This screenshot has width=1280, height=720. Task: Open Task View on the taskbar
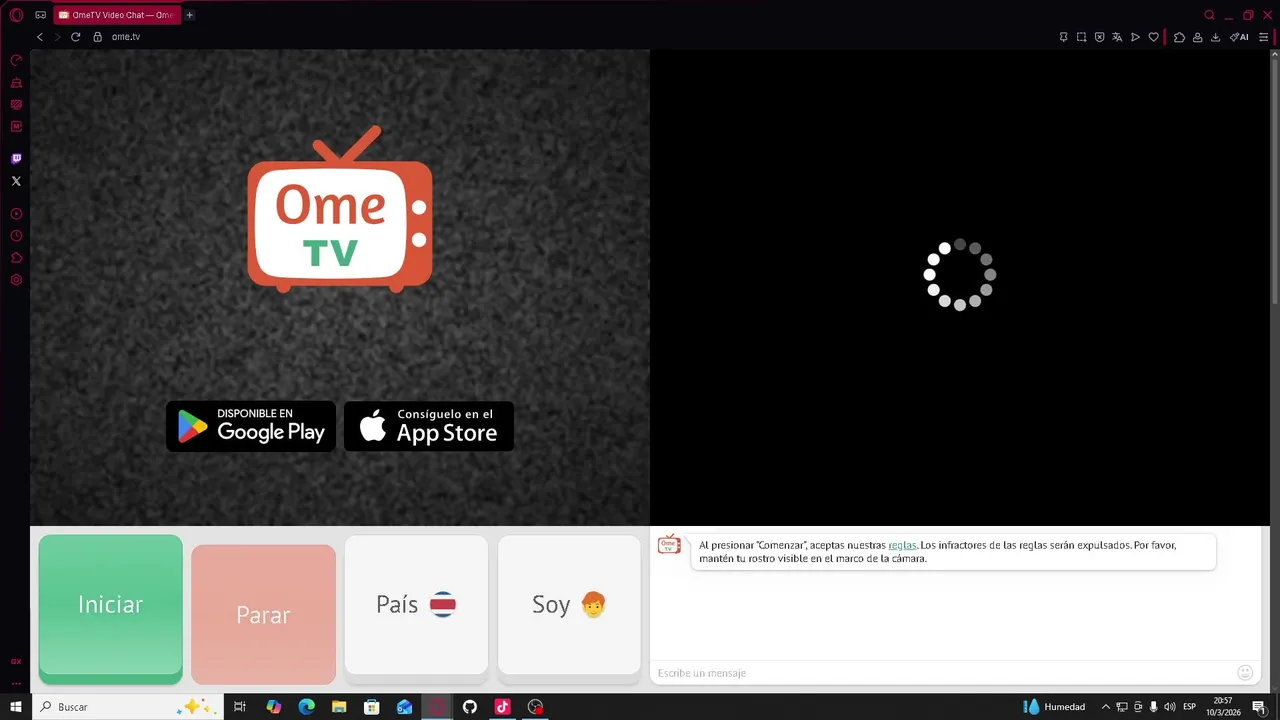(240, 707)
